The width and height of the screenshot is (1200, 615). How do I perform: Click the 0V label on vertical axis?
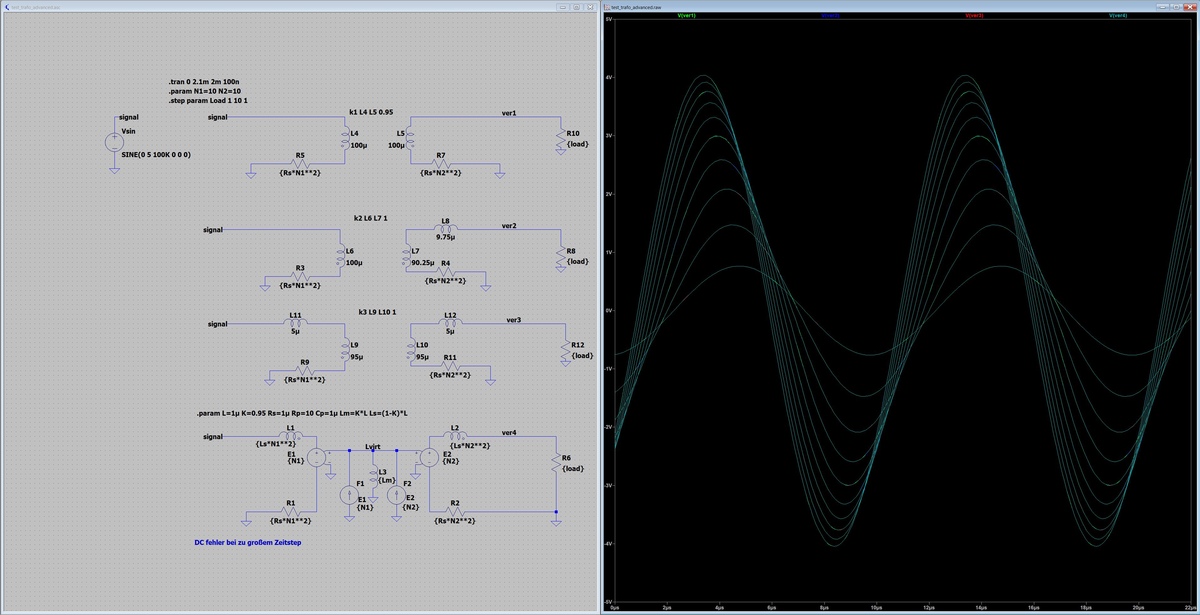coord(608,310)
